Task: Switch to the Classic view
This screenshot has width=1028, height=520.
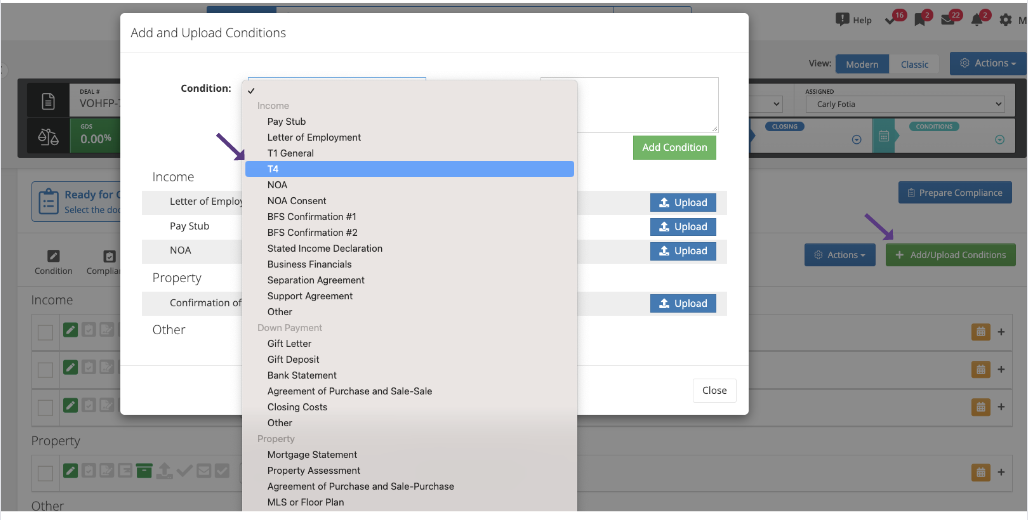Action: (914, 64)
